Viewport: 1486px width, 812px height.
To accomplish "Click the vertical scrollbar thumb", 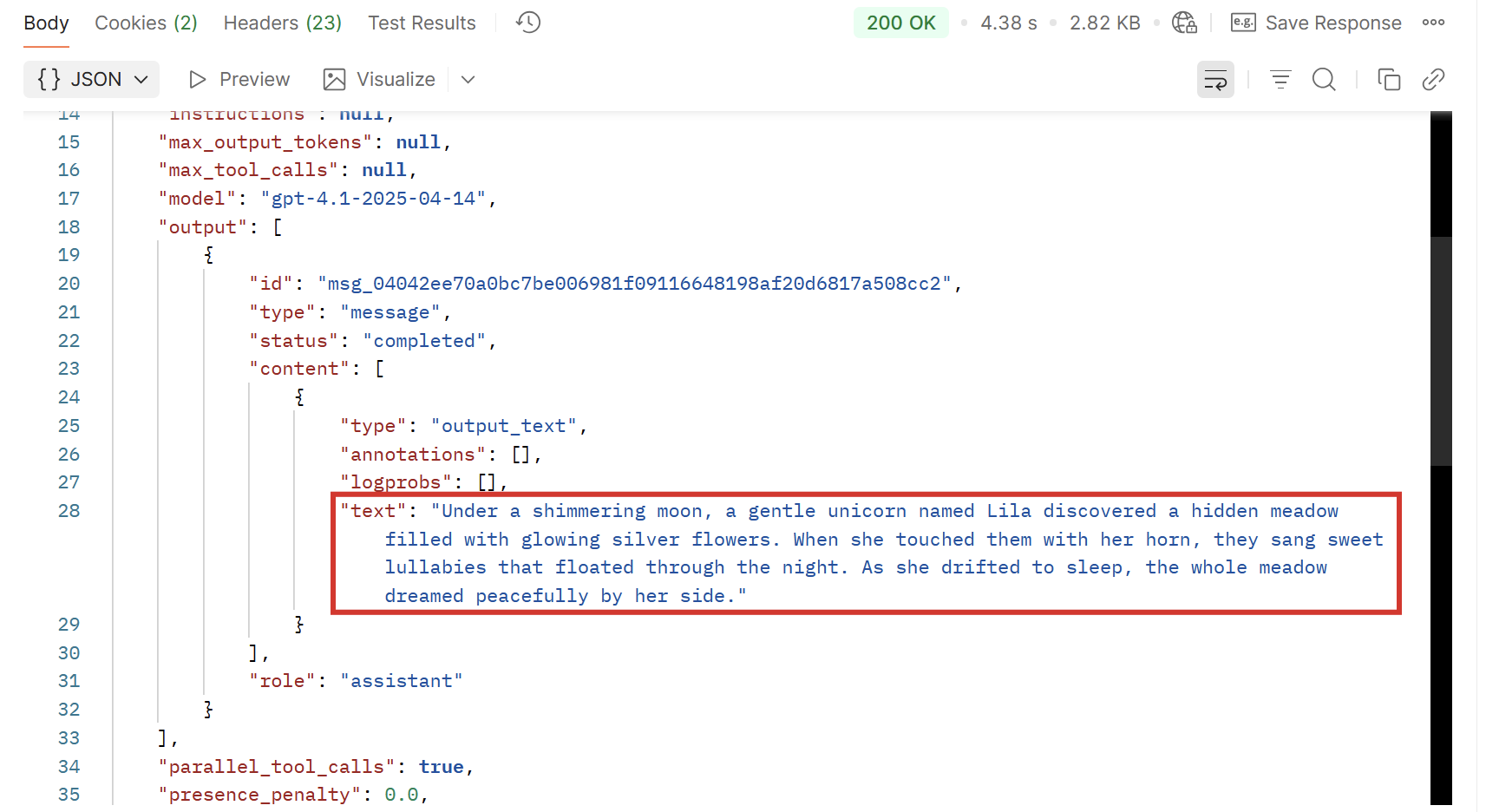I will 1441,351.
